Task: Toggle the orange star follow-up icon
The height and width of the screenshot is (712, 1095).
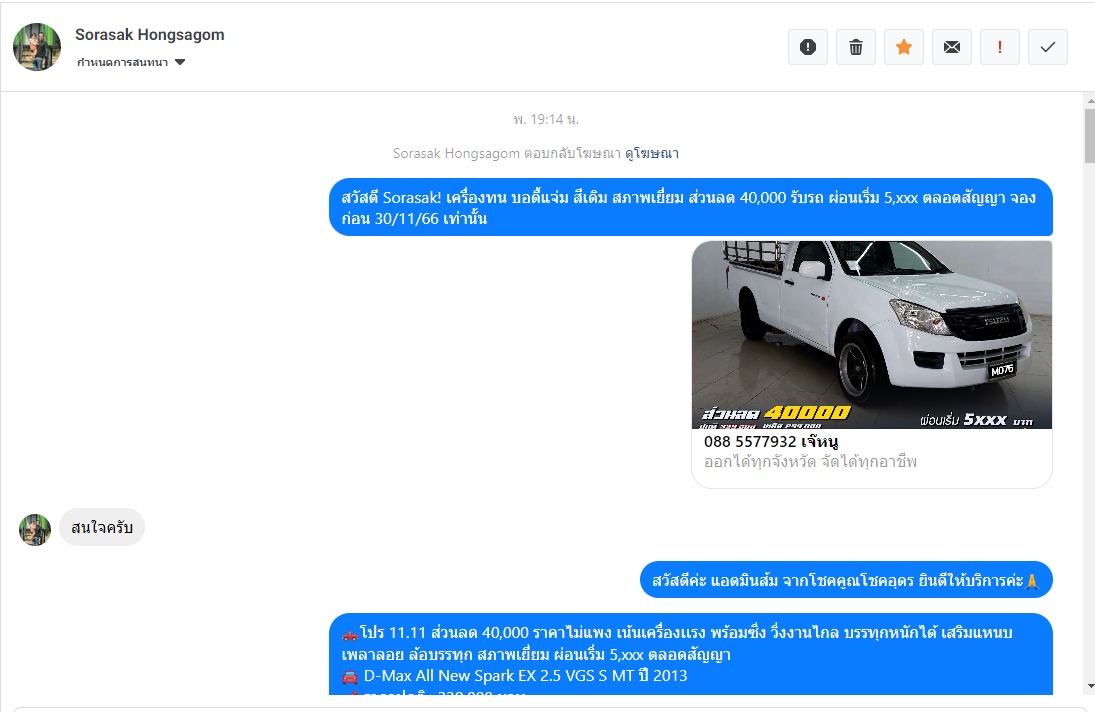Action: click(x=904, y=47)
